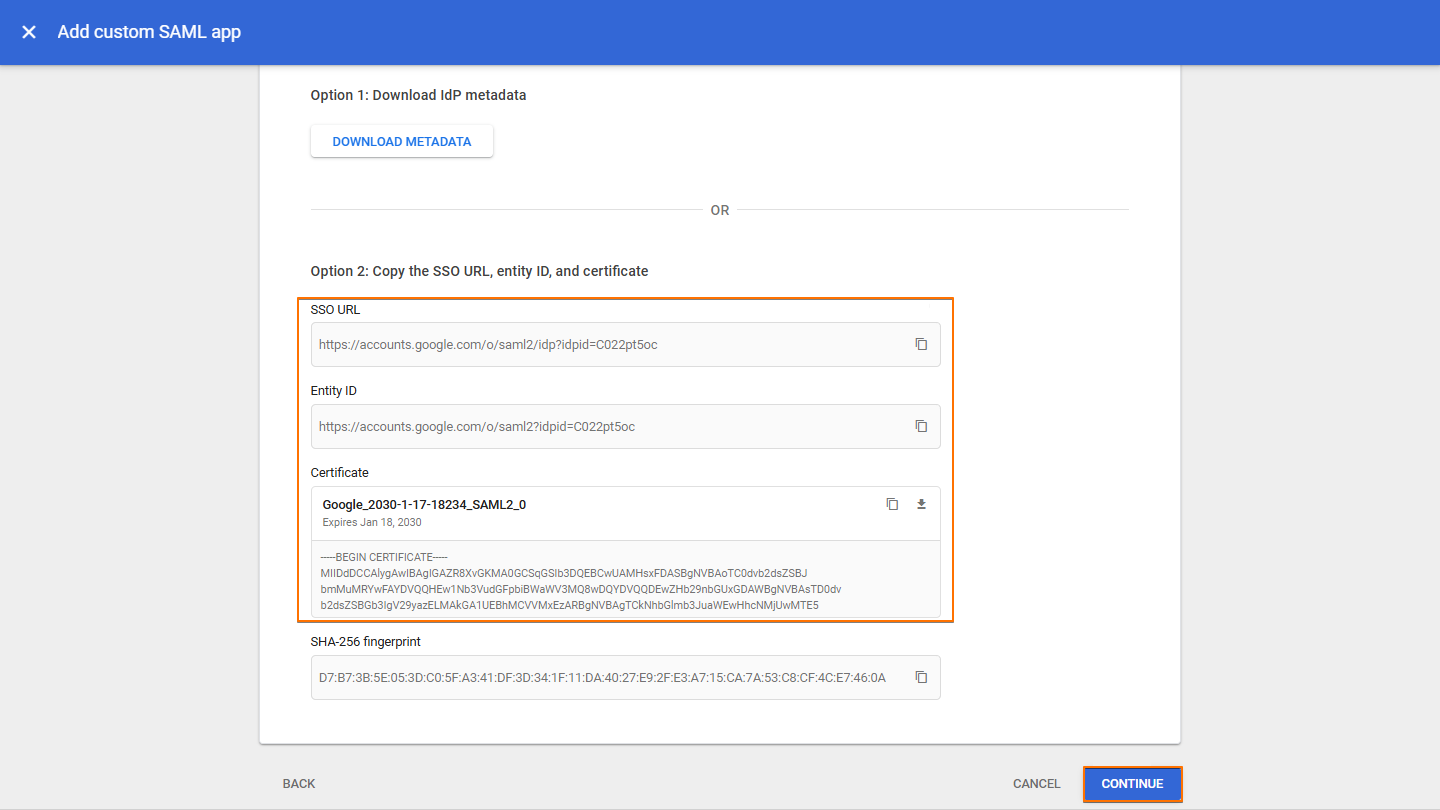Go BACK to the previous step
This screenshot has height=810, width=1440.
click(298, 784)
